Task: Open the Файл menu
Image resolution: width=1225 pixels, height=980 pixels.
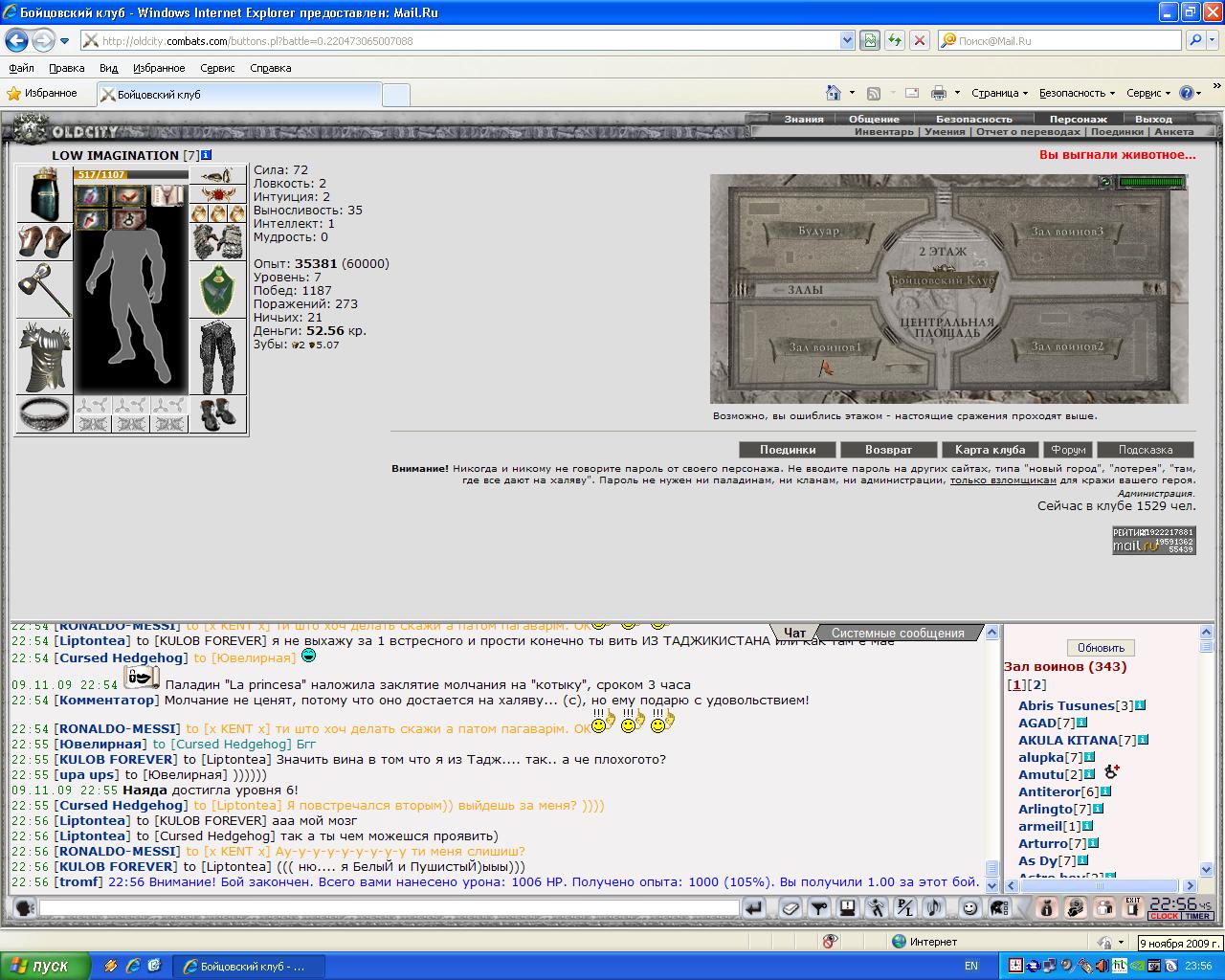Action: (21, 68)
